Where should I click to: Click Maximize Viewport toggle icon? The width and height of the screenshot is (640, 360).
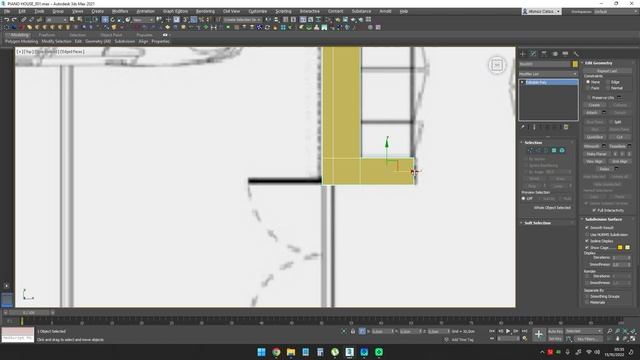(633, 338)
